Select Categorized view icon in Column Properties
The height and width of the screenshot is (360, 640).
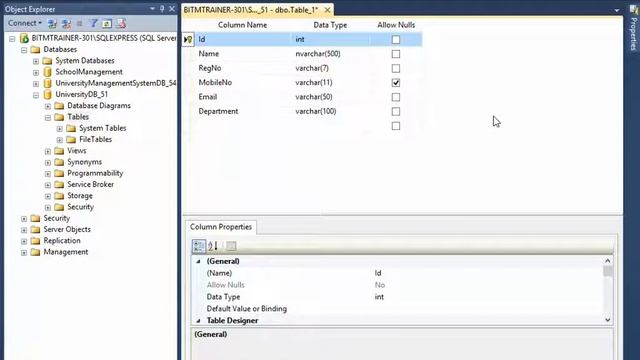199,246
